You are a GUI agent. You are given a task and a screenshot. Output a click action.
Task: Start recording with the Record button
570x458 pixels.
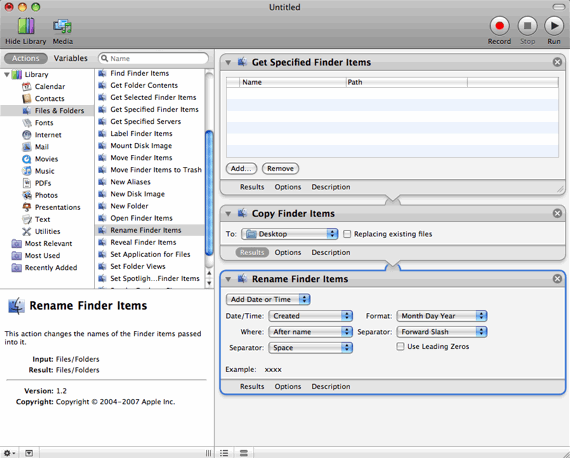coord(499,26)
